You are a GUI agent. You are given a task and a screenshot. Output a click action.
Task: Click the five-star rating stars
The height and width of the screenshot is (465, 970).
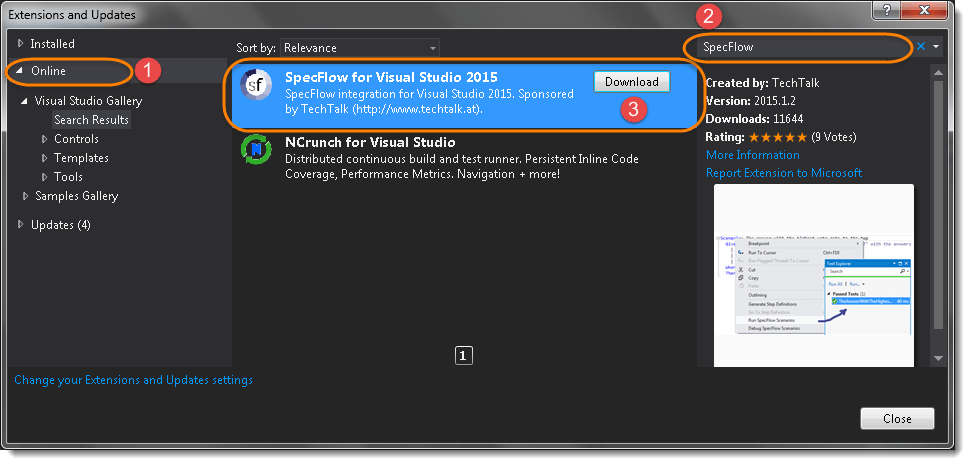(x=778, y=137)
